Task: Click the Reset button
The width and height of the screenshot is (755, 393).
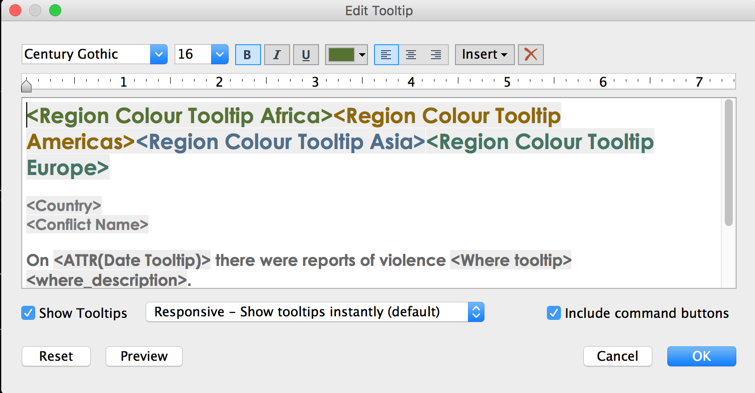Action: (56, 356)
